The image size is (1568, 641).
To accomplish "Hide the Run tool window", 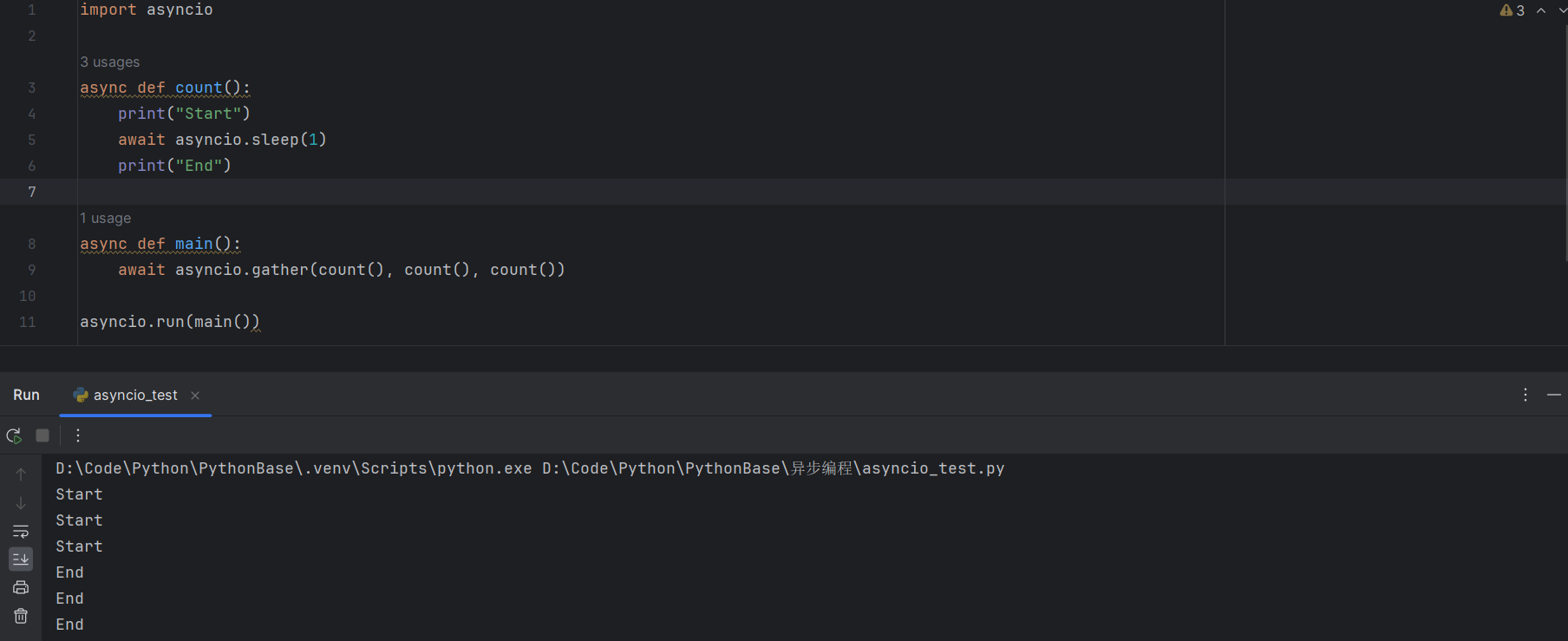I will click(1554, 395).
